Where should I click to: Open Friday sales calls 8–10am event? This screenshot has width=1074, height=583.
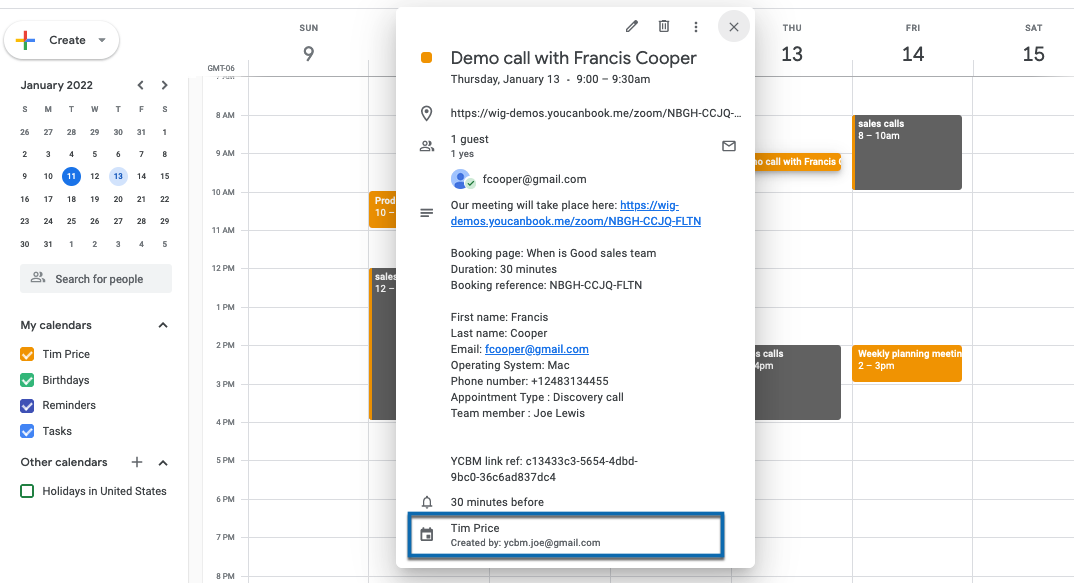[x=908, y=153]
